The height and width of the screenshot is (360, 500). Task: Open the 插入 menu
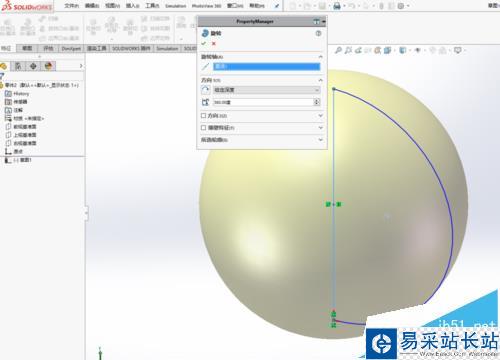coord(133,6)
